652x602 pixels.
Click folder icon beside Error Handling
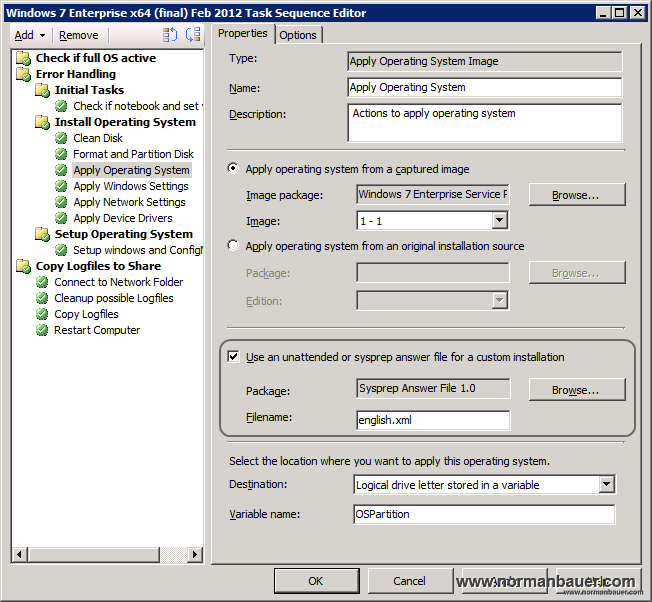pos(23,74)
